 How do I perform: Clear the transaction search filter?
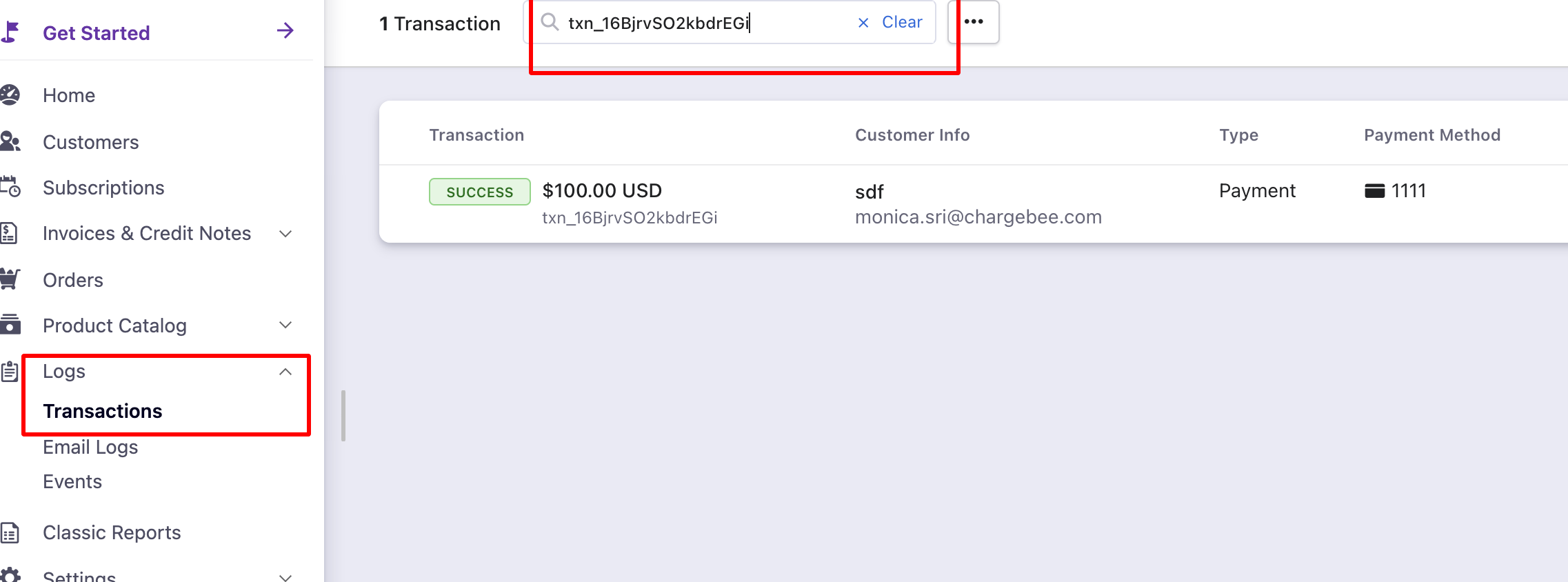(891, 22)
